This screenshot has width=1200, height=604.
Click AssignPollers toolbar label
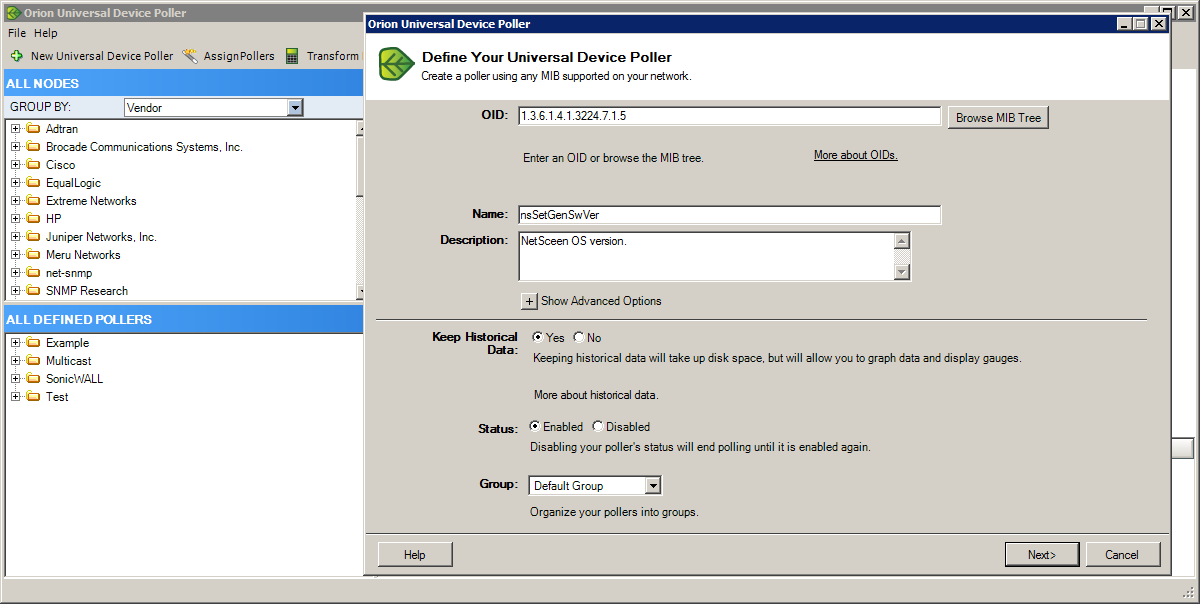click(239, 56)
